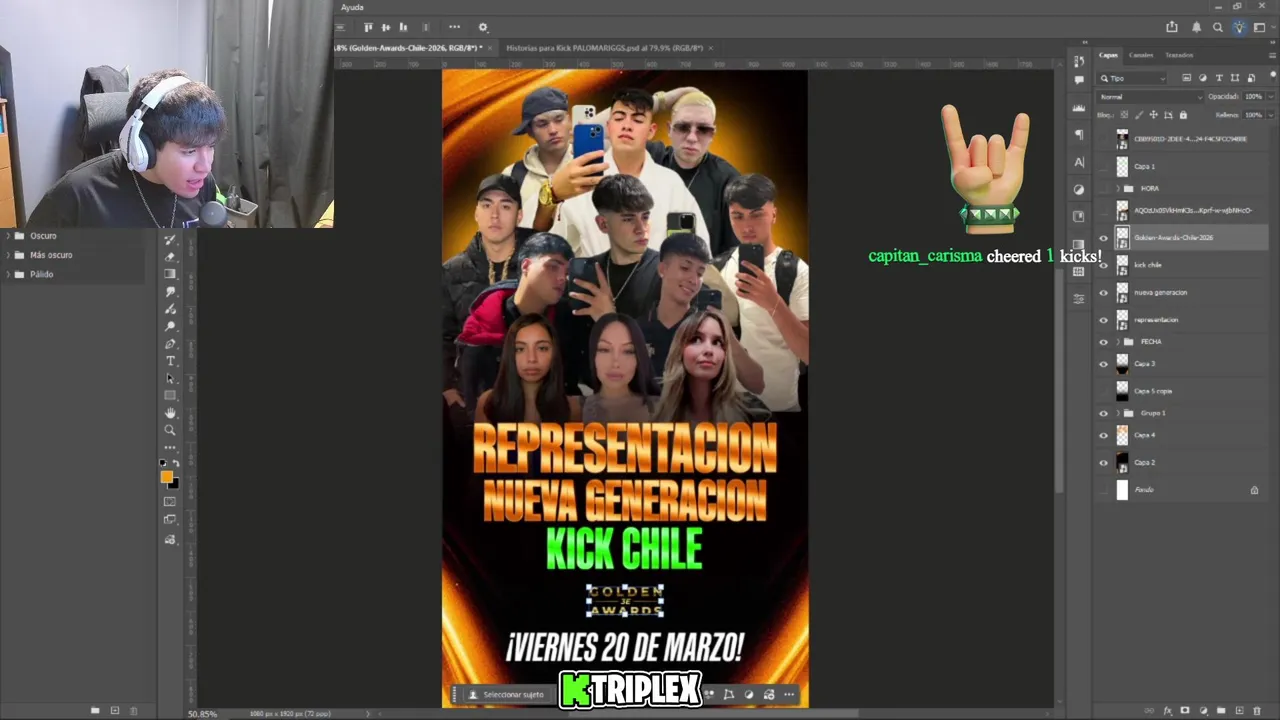Expand the Pálido folder
The width and height of the screenshot is (1280, 720).
[8, 274]
